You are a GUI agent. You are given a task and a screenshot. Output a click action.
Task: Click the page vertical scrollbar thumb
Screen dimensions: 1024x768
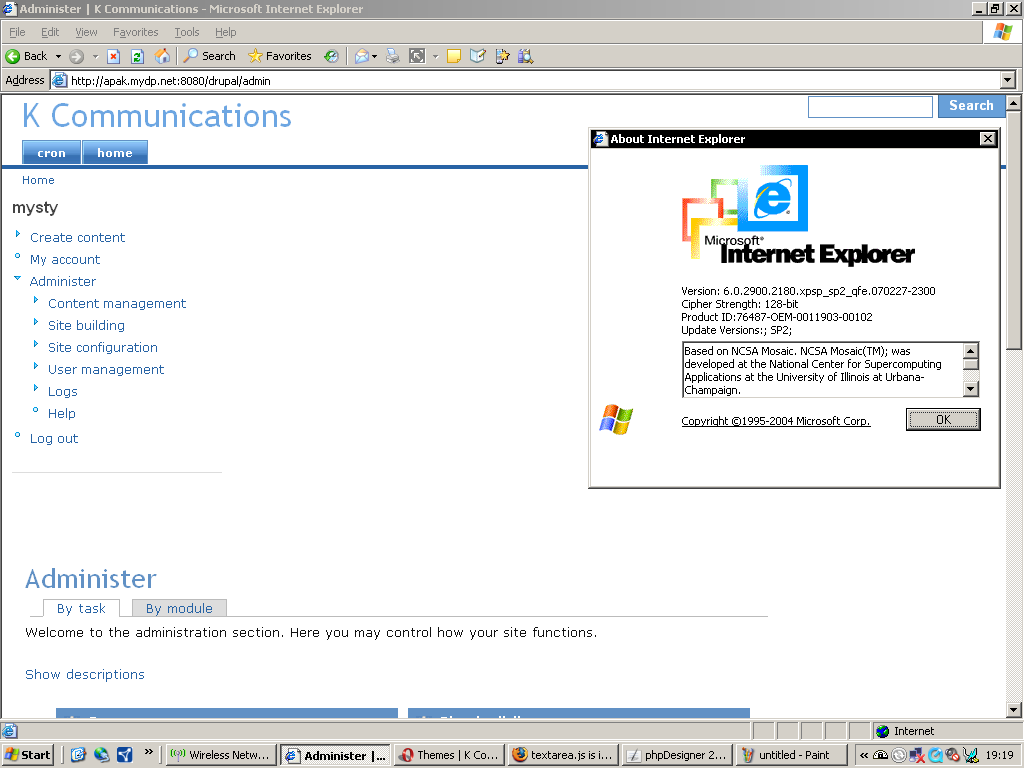pyautogui.click(x=1014, y=229)
